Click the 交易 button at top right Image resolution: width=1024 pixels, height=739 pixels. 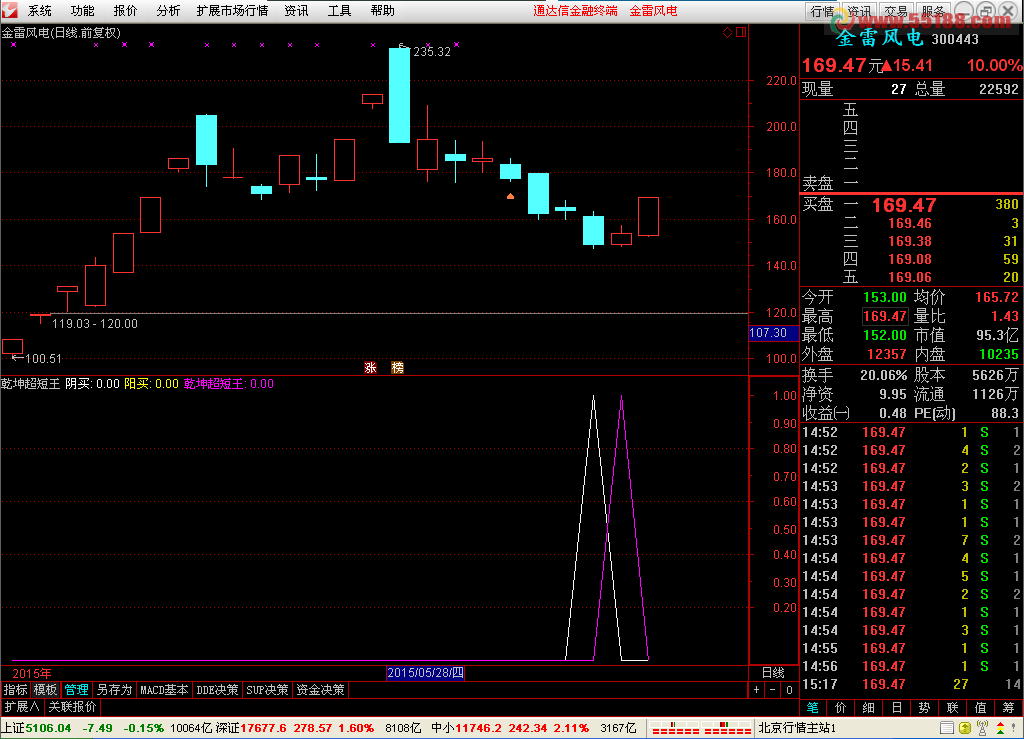pyautogui.click(x=896, y=11)
